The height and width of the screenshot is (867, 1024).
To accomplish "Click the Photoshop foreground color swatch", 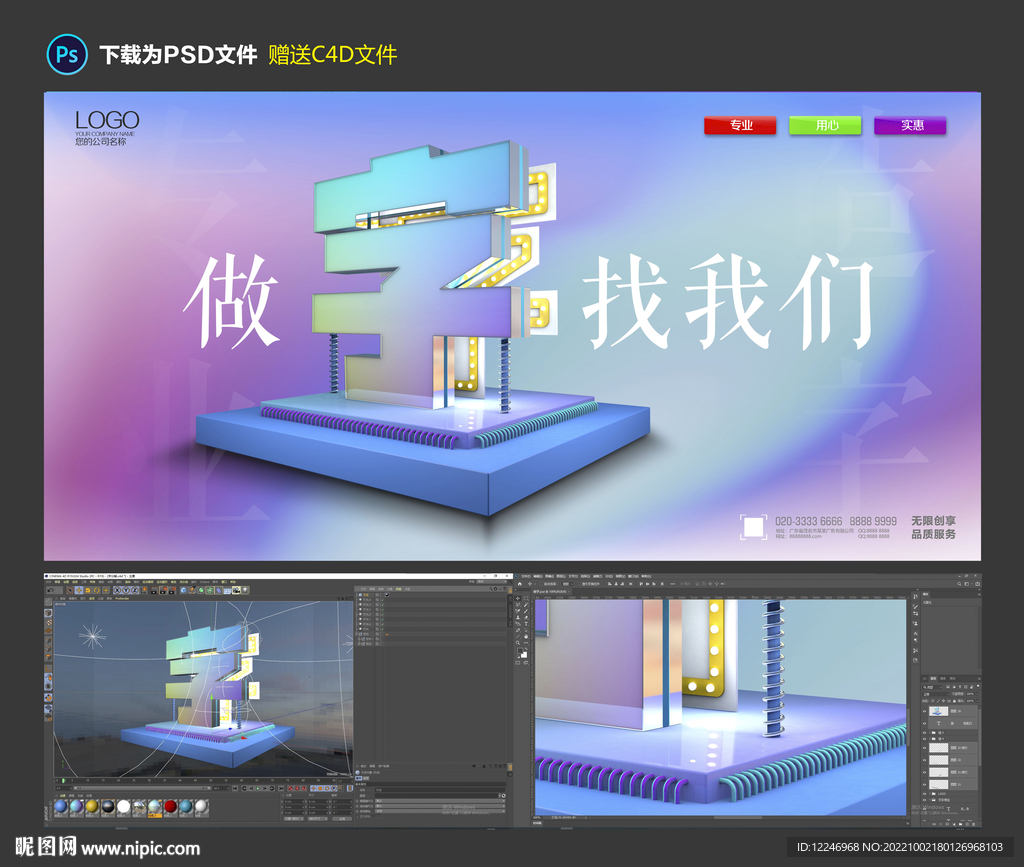I will point(520,651).
